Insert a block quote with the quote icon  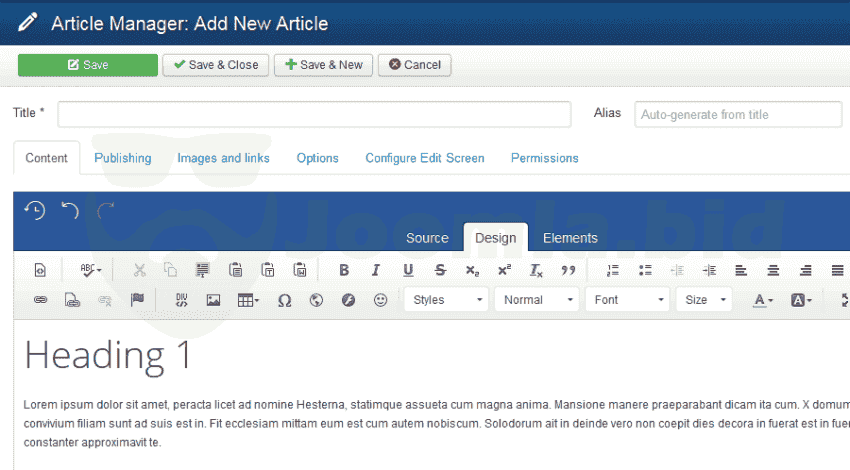pos(568,270)
